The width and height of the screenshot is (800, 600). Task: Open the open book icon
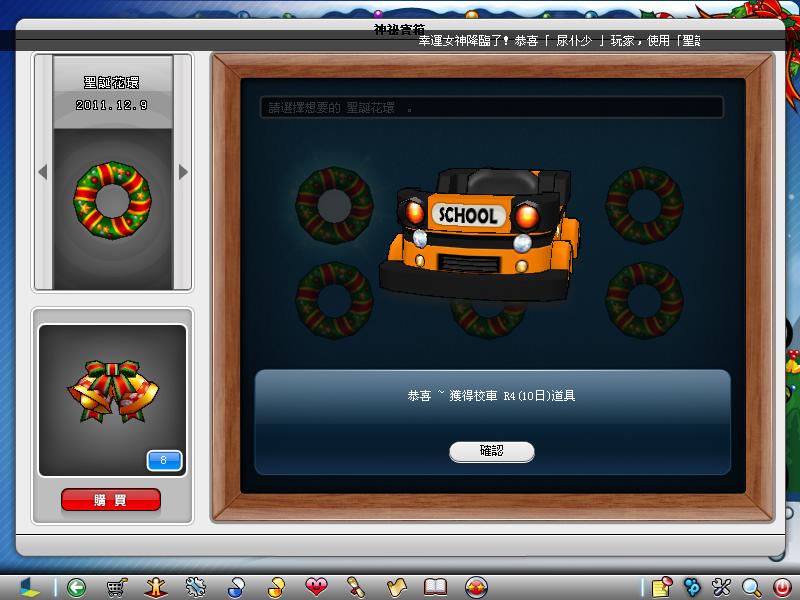[436, 587]
